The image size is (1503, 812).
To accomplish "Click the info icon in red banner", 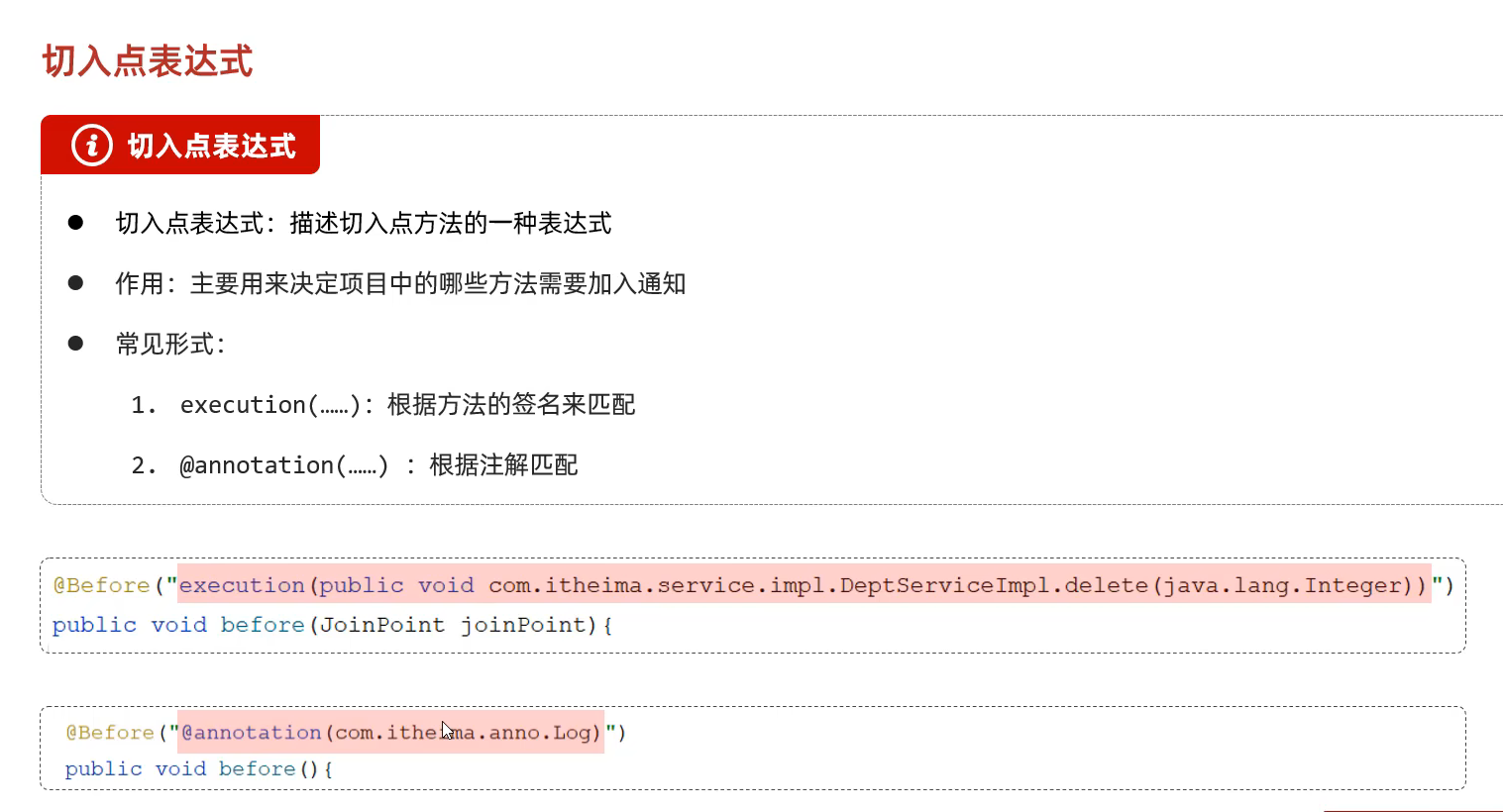I will click(92, 146).
